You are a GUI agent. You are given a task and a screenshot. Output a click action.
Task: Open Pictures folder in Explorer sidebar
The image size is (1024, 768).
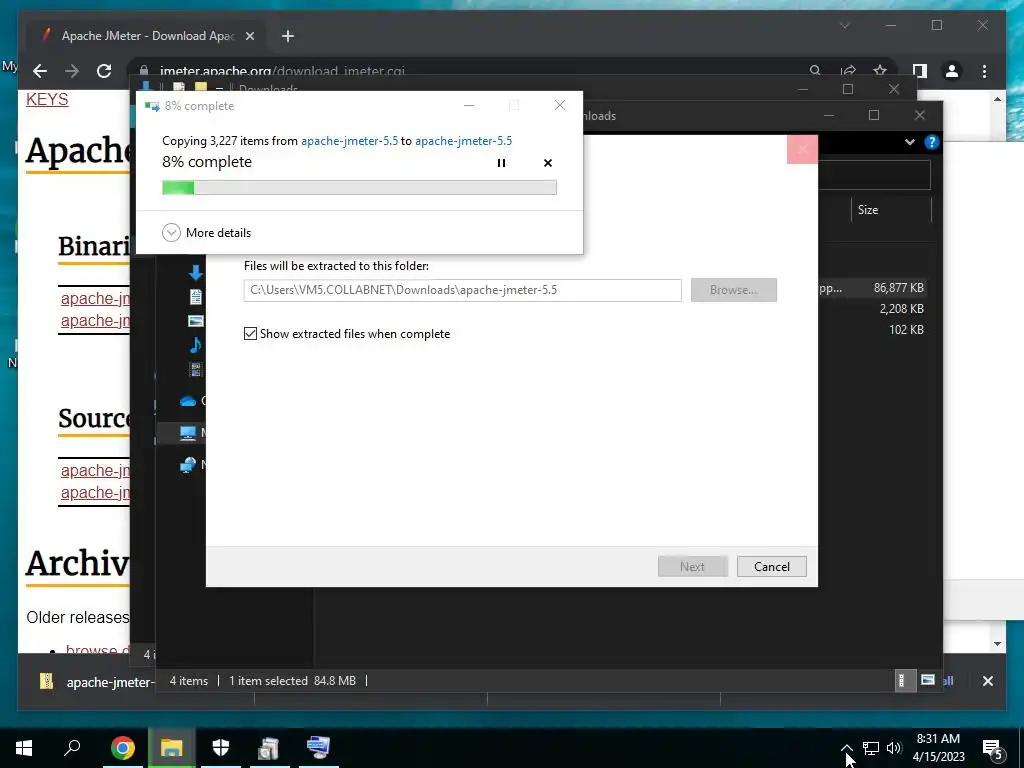click(x=195, y=321)
